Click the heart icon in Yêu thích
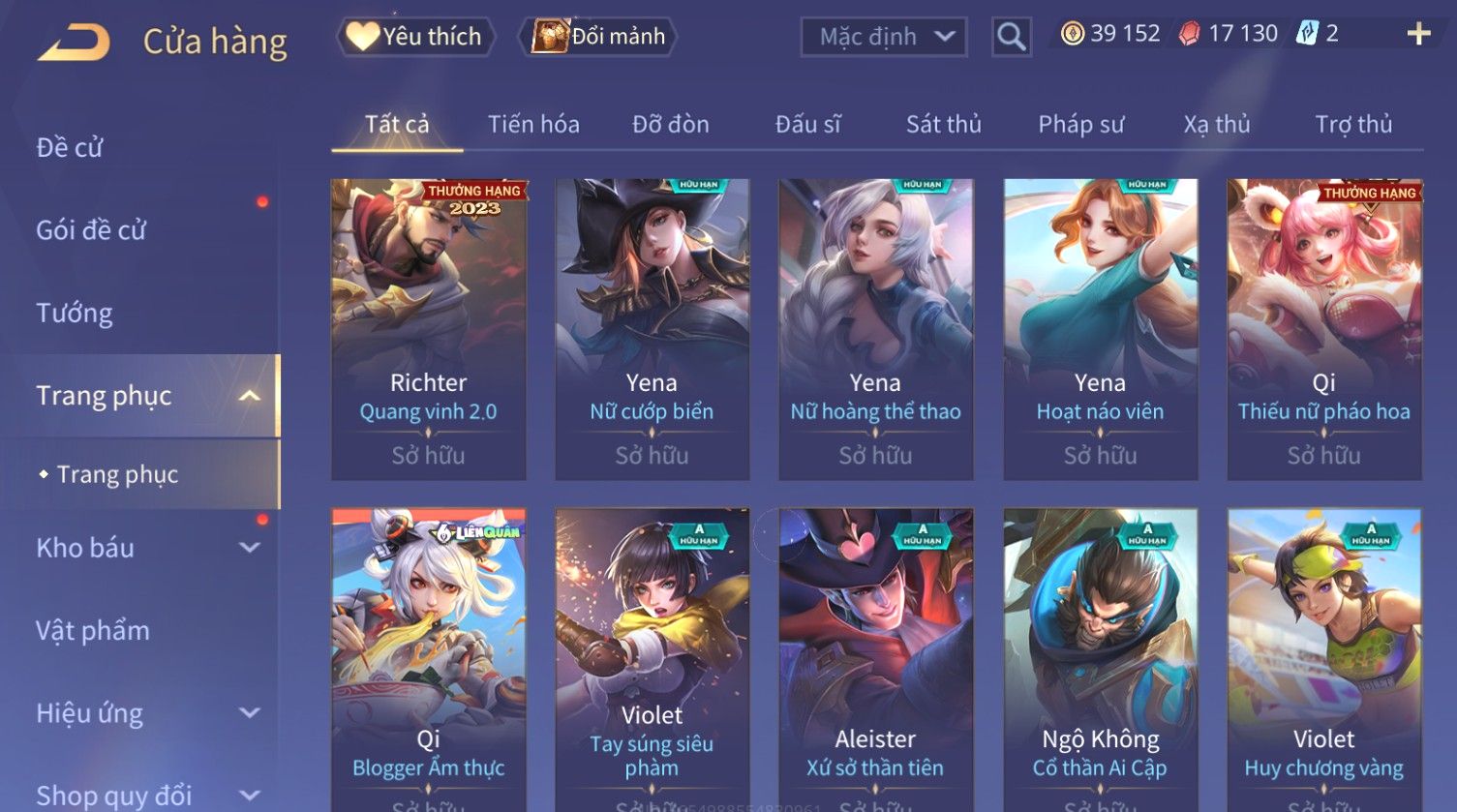Viewport: 1457px width, 812px height. 363,36
